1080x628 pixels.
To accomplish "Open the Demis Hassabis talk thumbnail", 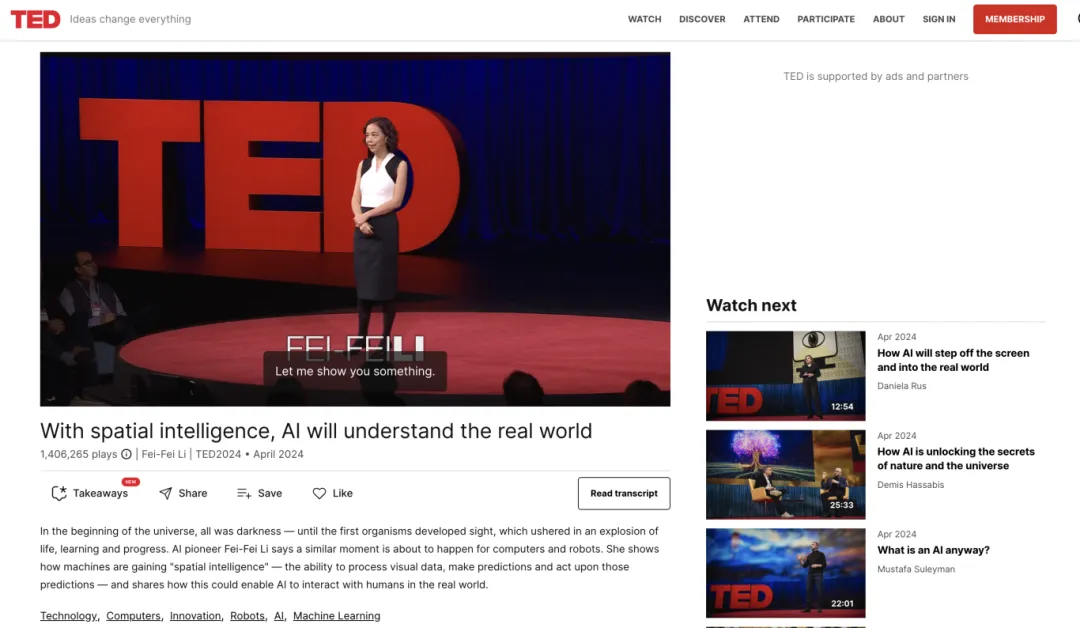I will point(785,474).
